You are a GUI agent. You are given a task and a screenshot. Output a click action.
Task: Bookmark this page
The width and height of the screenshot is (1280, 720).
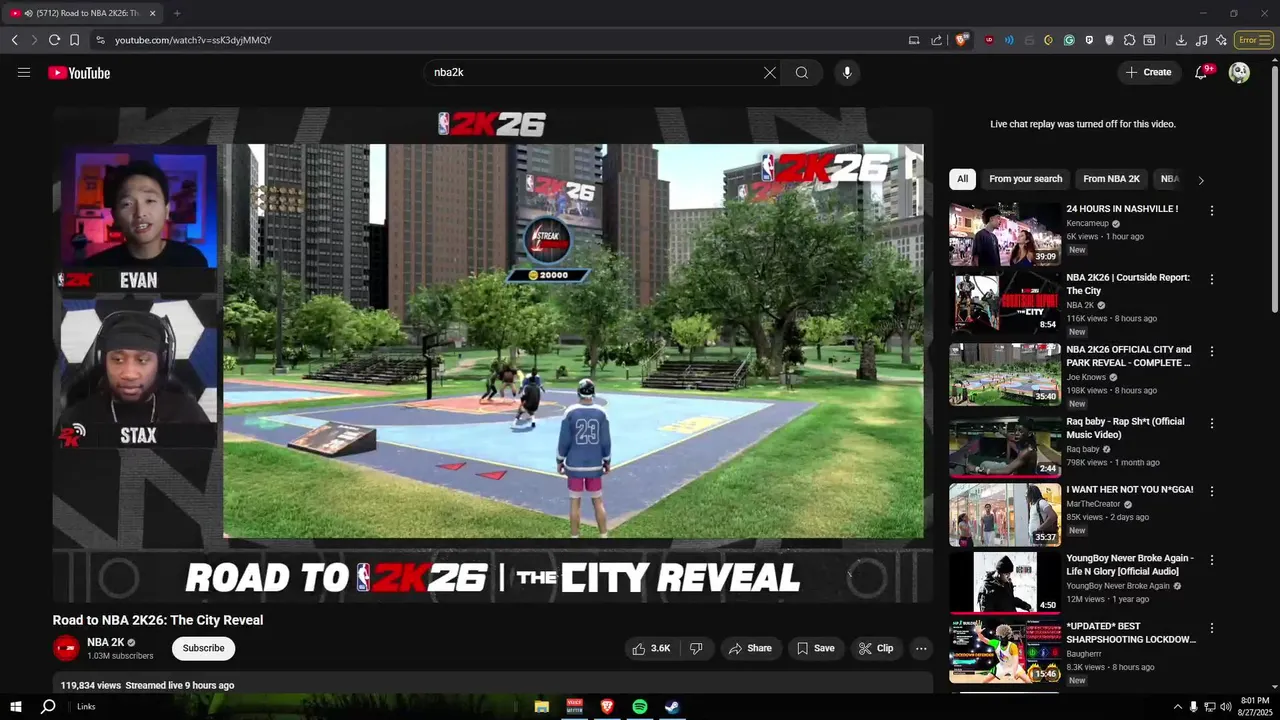tap(74, 40)
